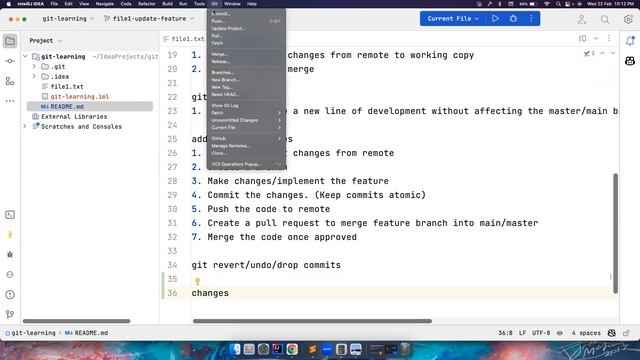Expand Scratches and Consoles node
Viewport: 640px width, 360px height.
click(x=25, y=127)
